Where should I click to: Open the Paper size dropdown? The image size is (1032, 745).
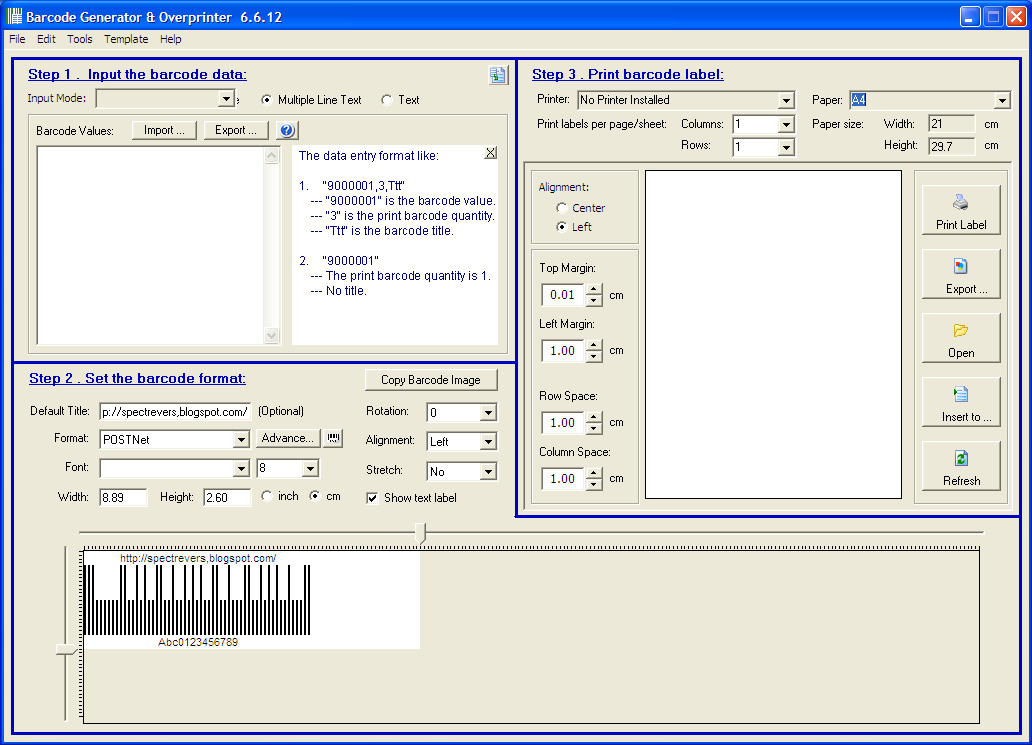(x=1002, y=100)
